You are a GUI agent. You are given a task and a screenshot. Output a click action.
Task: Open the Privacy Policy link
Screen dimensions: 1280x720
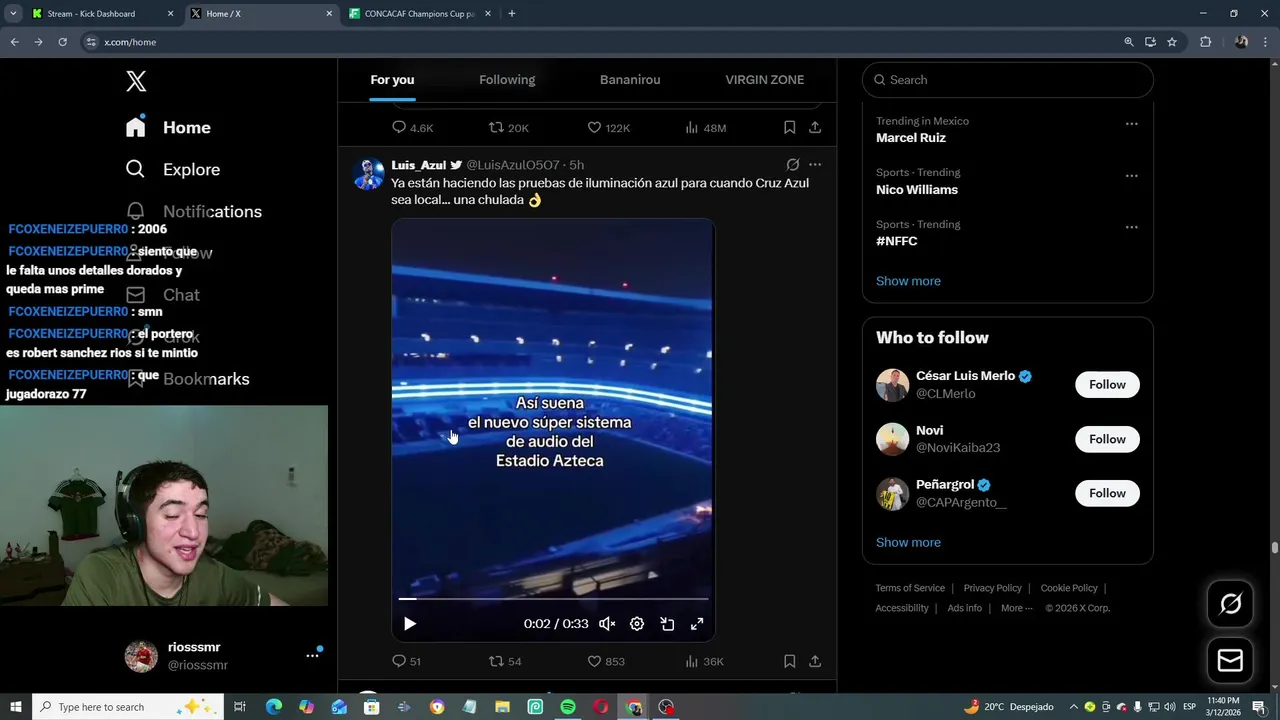tap(992, 588)
